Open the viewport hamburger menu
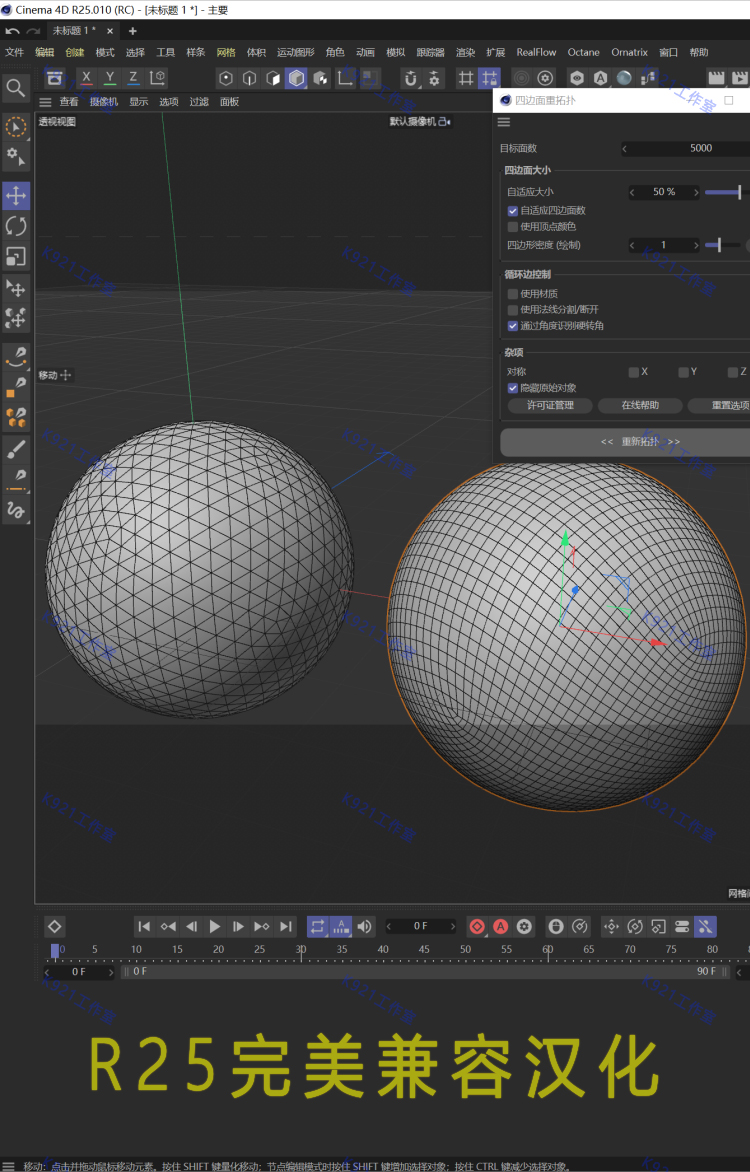 click(x=46, y=102)
